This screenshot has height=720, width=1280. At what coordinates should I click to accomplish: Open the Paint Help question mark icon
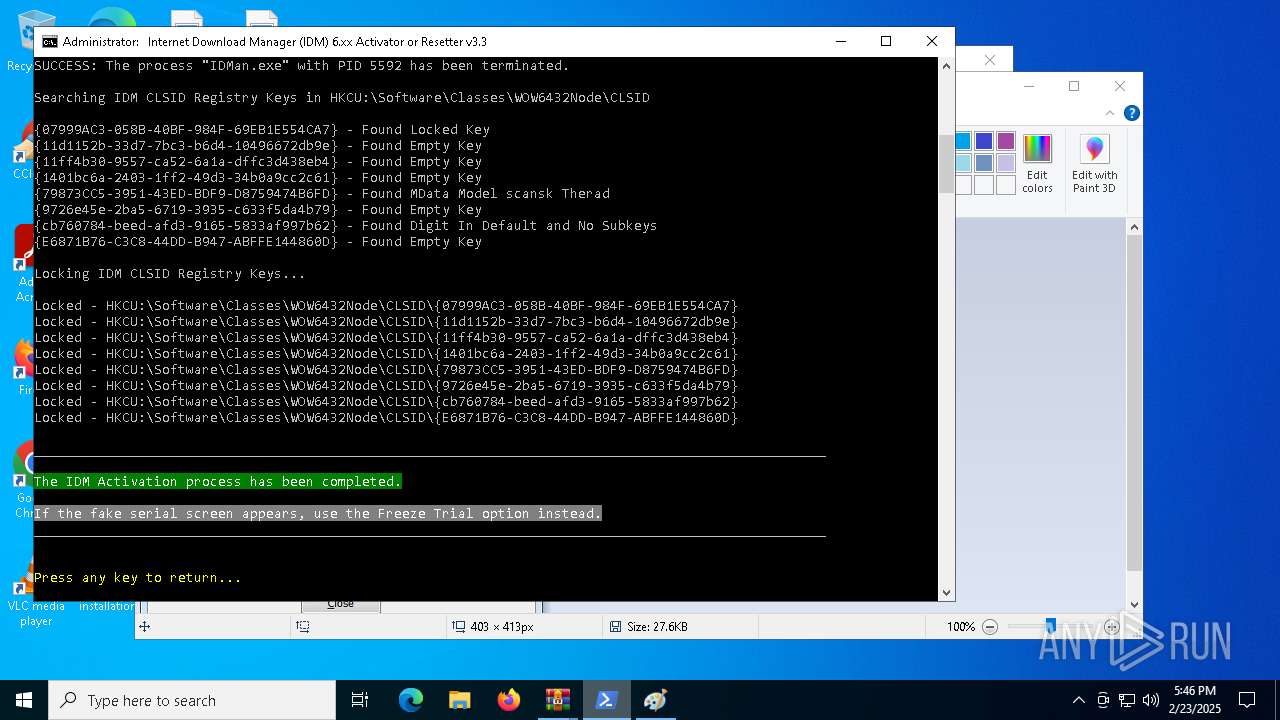point(1131,113)
